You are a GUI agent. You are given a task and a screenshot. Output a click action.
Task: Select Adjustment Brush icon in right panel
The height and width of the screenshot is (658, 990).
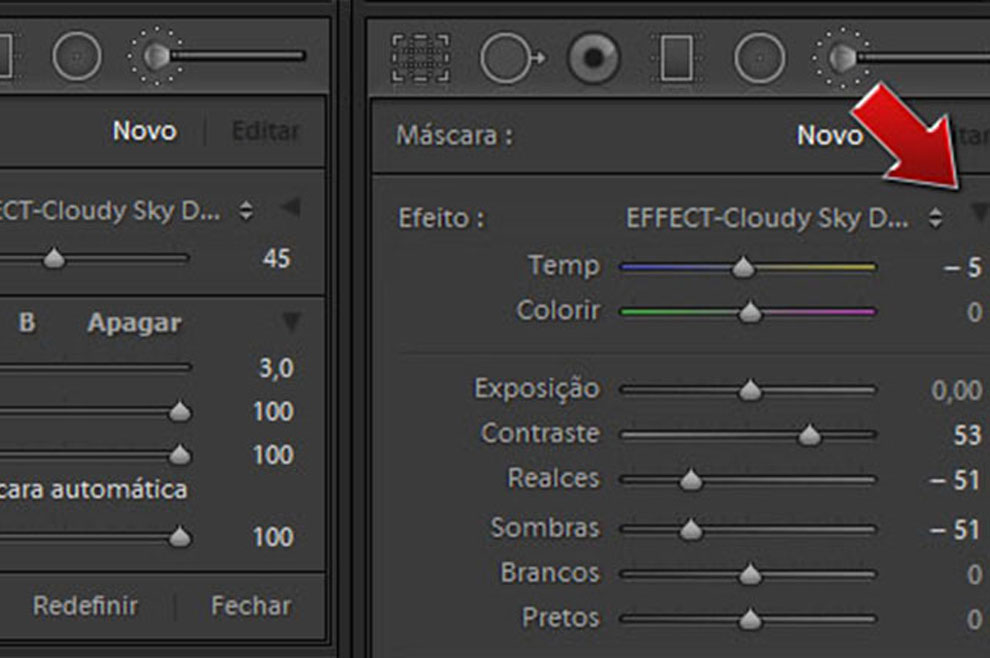(841, 58)
